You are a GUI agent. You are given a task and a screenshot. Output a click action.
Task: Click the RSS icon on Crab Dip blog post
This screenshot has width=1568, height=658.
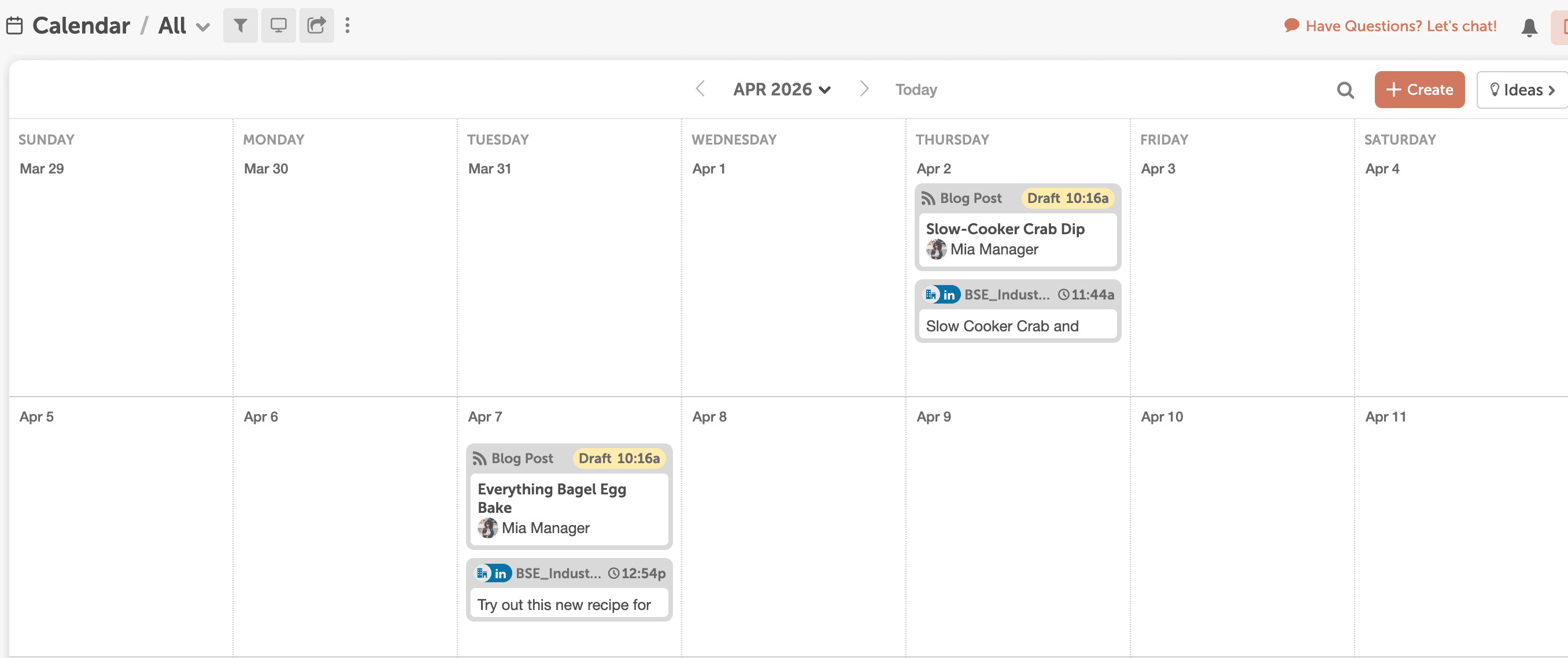pos(927,198)
